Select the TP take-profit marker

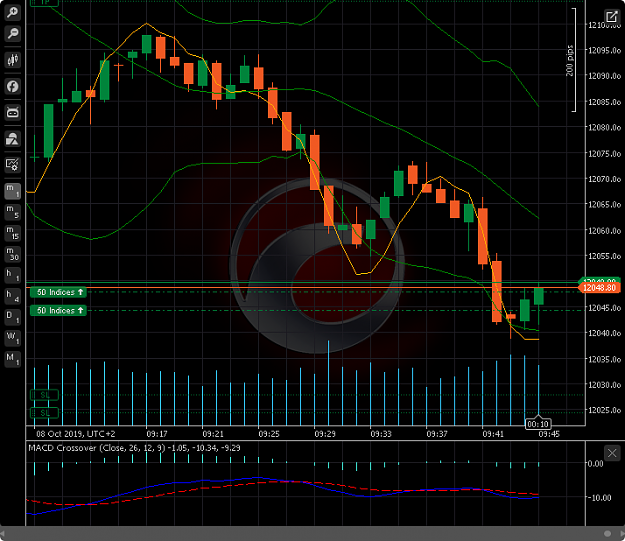pos(45,2)
